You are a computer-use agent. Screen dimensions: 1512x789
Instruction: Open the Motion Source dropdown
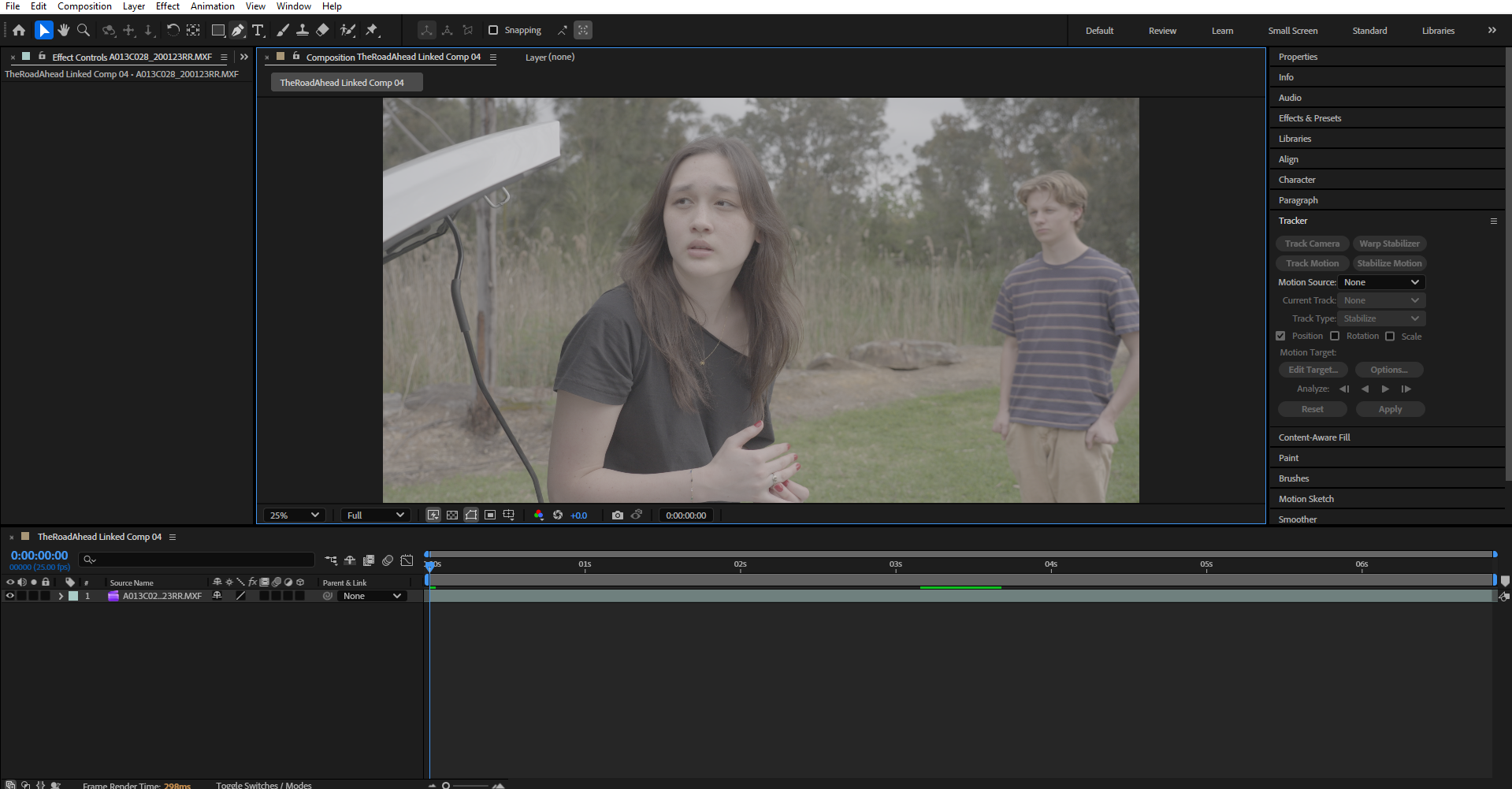click(x=1380, y=281)
